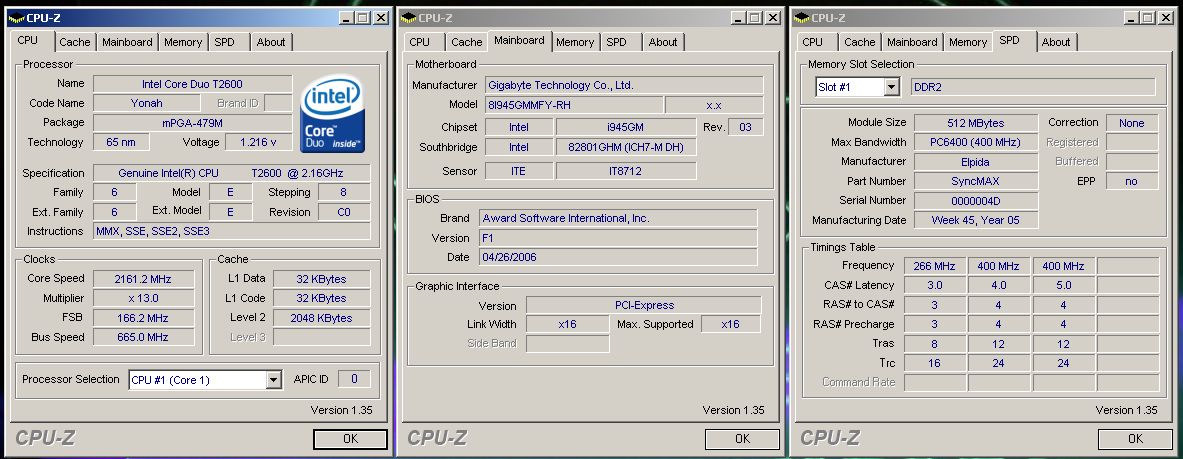This screenshot has width=1183, height=459.
Task: Click the APIC ID value 0
Action: coord(354,379)
